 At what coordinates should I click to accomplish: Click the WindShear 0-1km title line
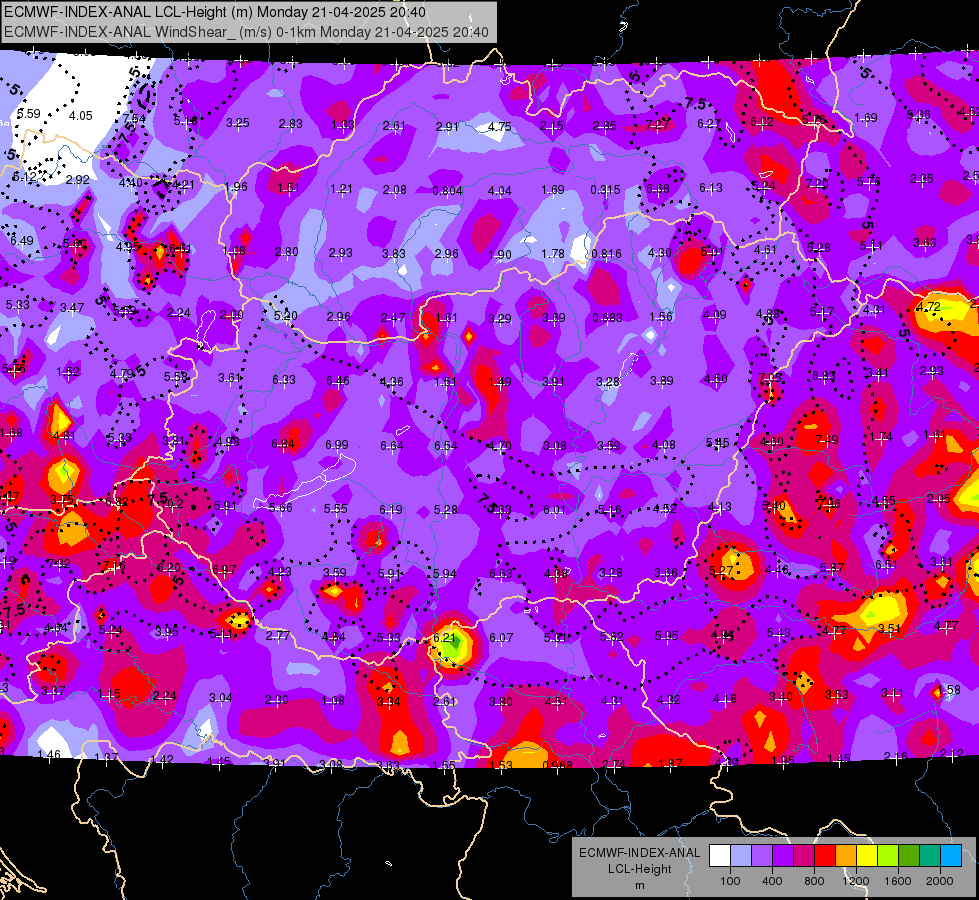[x=246, y=31]
